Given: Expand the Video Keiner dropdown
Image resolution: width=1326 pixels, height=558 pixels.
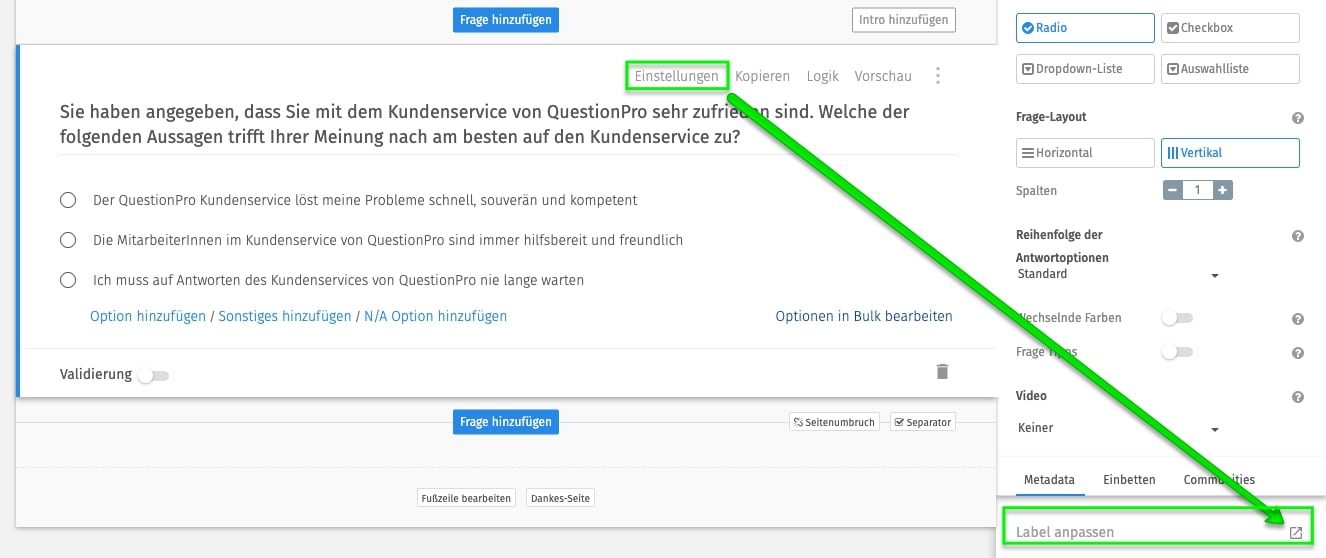Looking at the screenshot, I should click(x=1117, y=428).
